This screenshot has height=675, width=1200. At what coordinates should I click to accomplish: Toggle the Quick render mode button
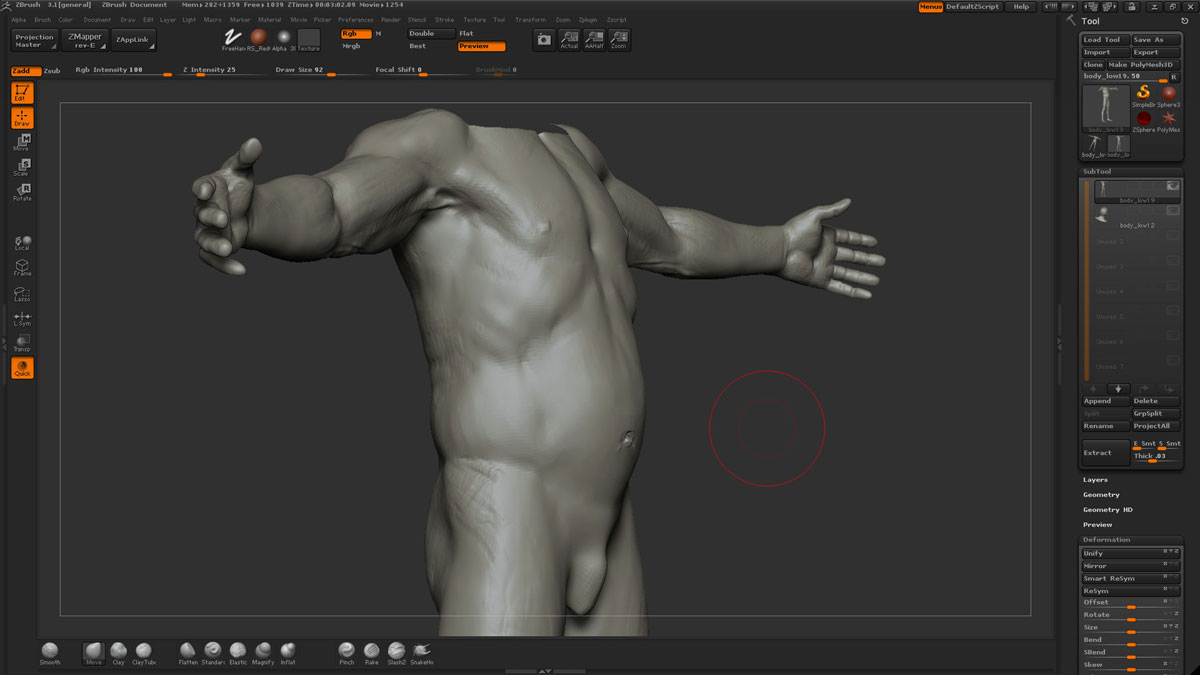(x=22, y=368)
